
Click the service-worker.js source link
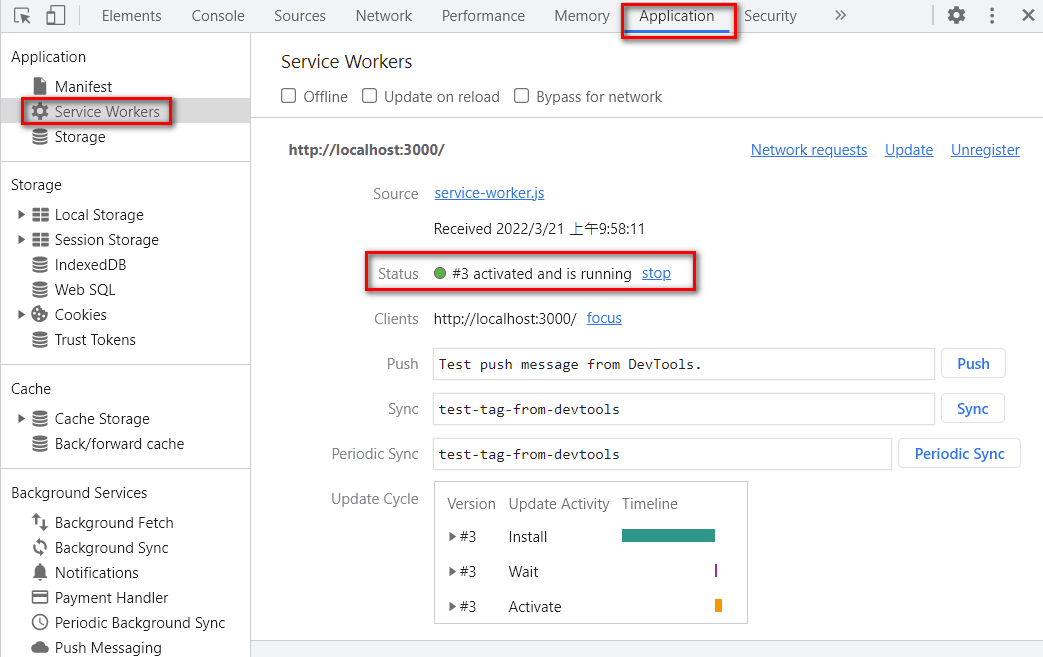(489, 193)
